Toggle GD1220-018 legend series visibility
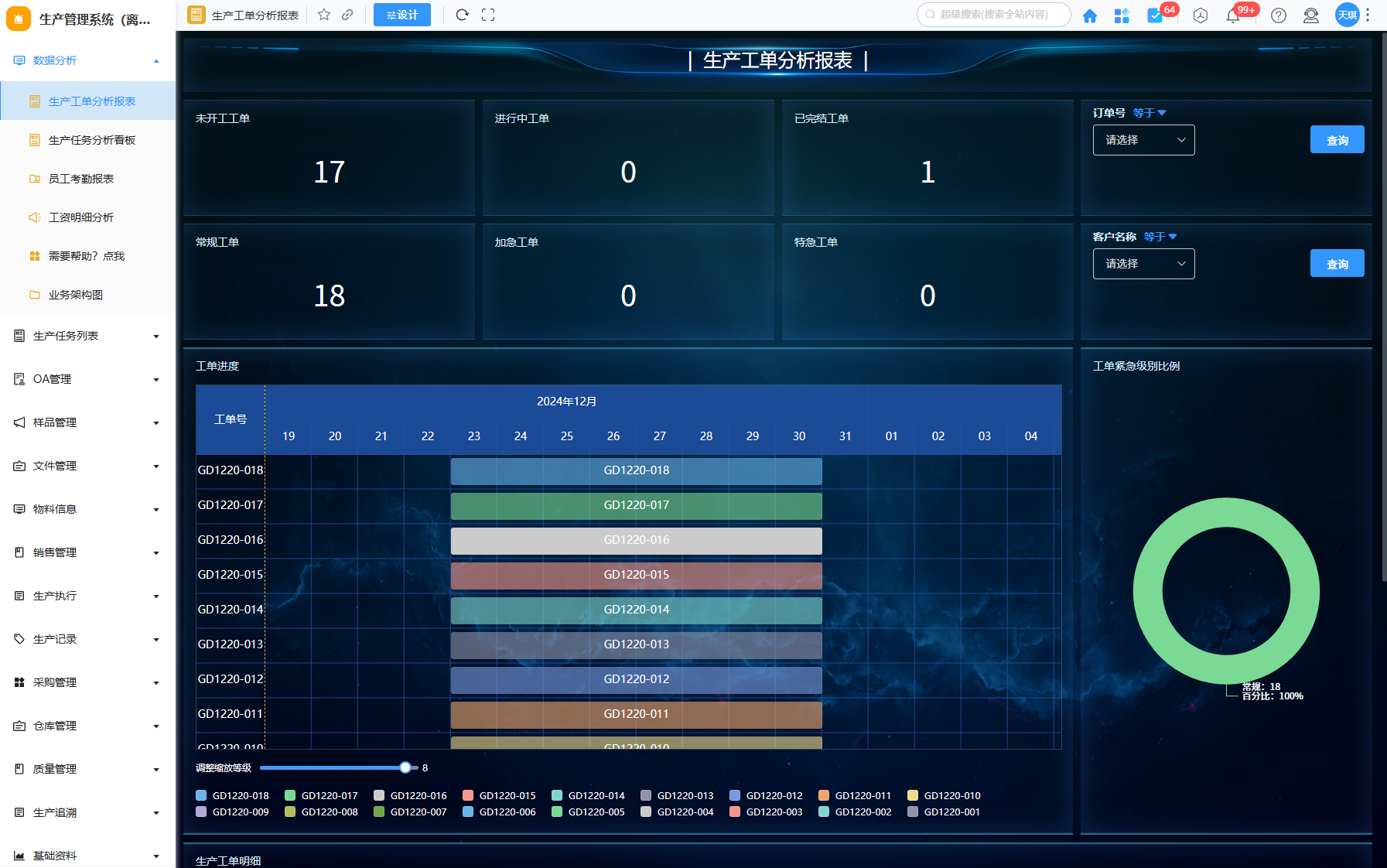1387x868 pixels. [233, 795]
